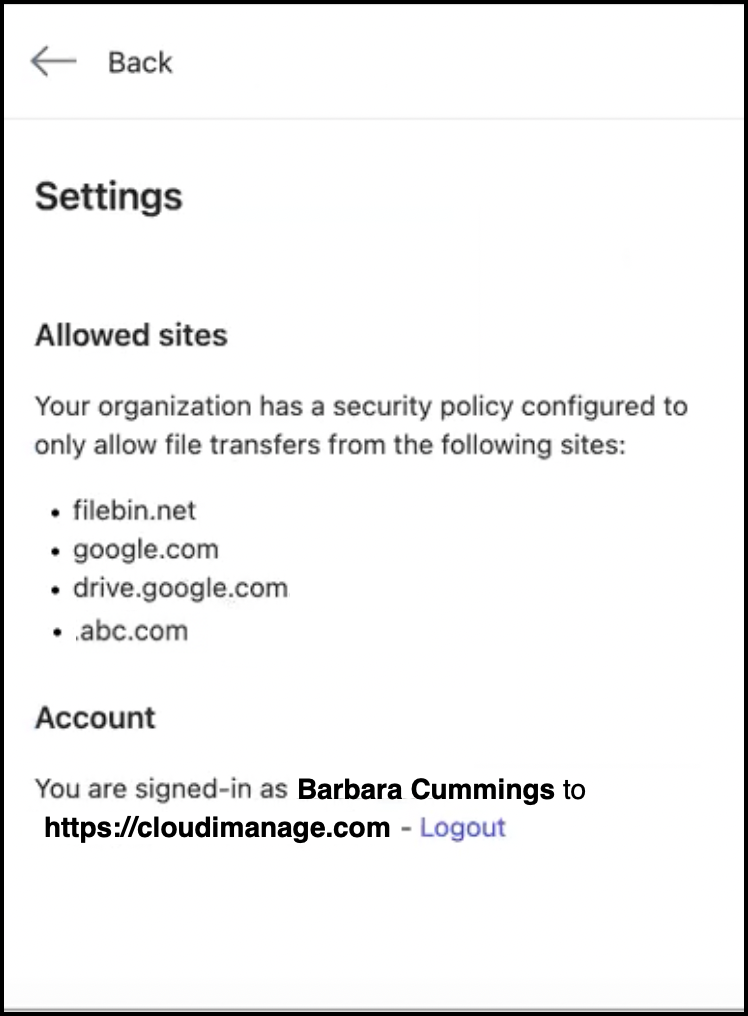Click the "You are signed-in as" text
The height and width of the screenshot is (1016, 748).
point(161,790)
